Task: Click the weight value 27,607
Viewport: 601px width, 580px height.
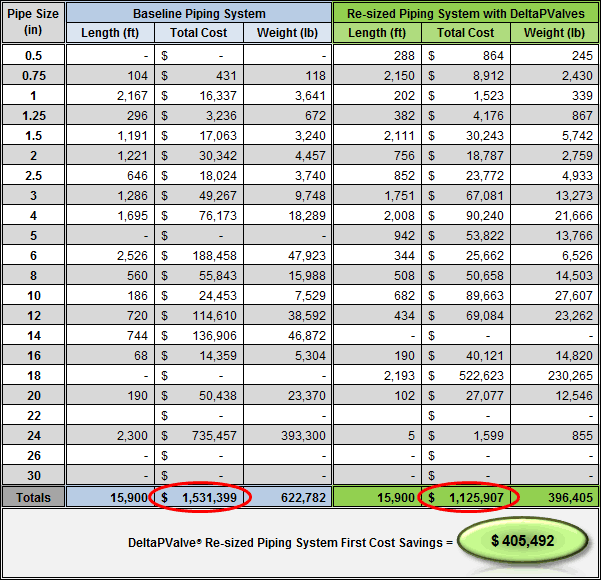Action: pos(574,296)
